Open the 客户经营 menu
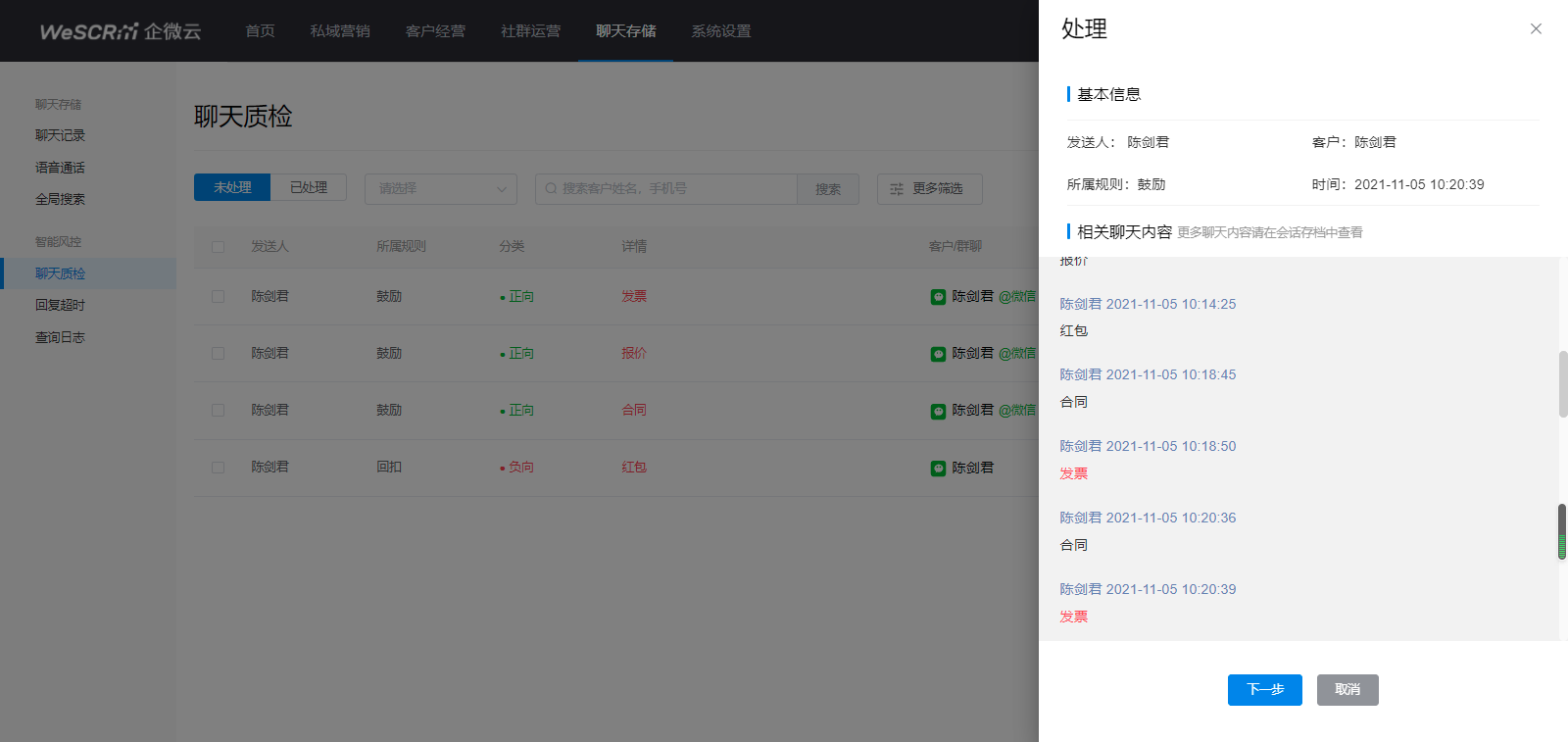 click(435, 31)
